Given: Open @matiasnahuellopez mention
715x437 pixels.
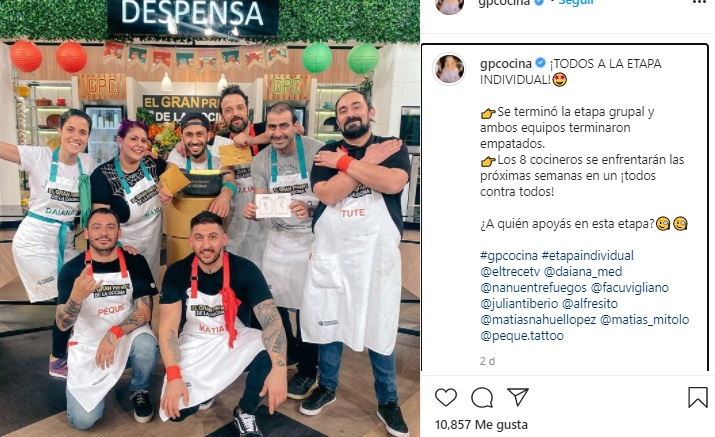Looking at the screenshot, I should [x=538, y=320].
